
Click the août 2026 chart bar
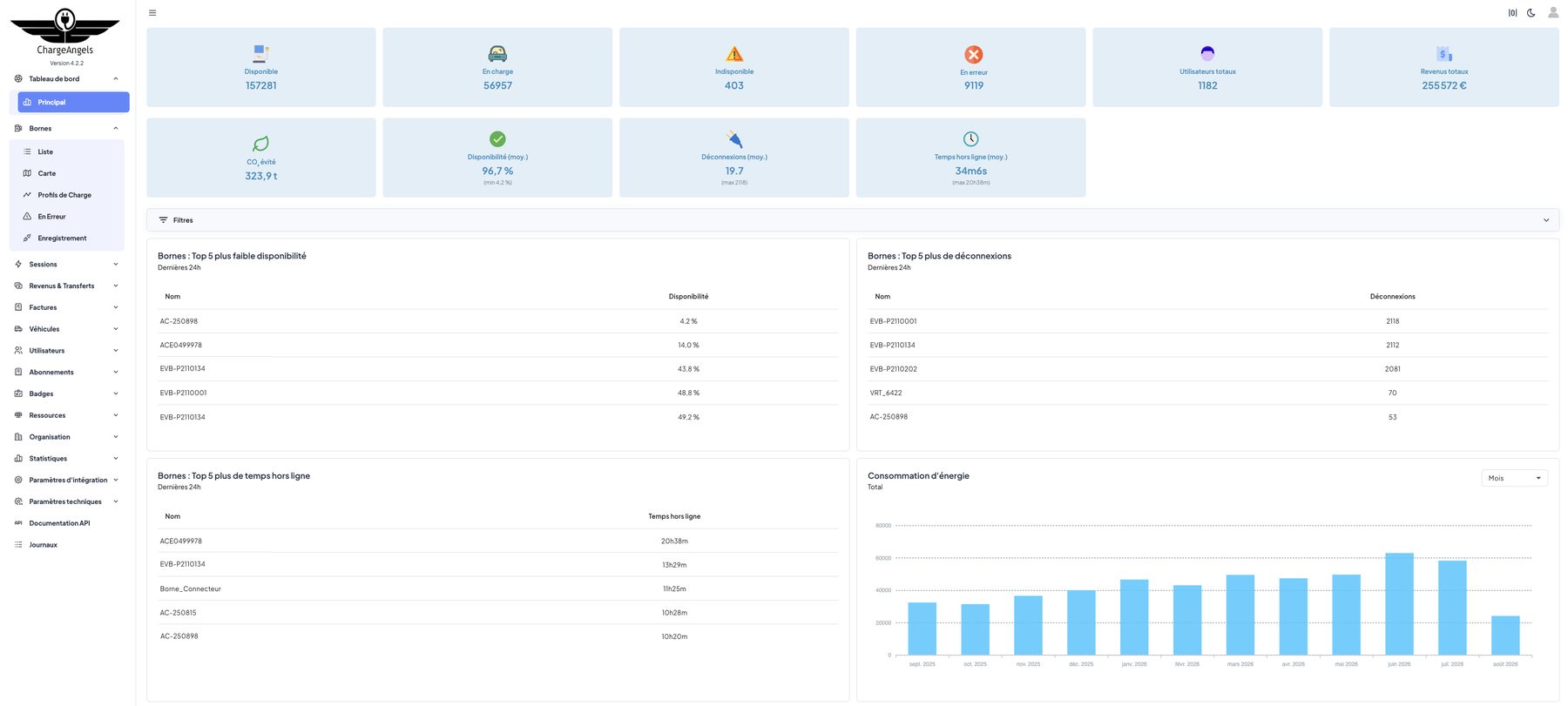tap(1505, 635)
